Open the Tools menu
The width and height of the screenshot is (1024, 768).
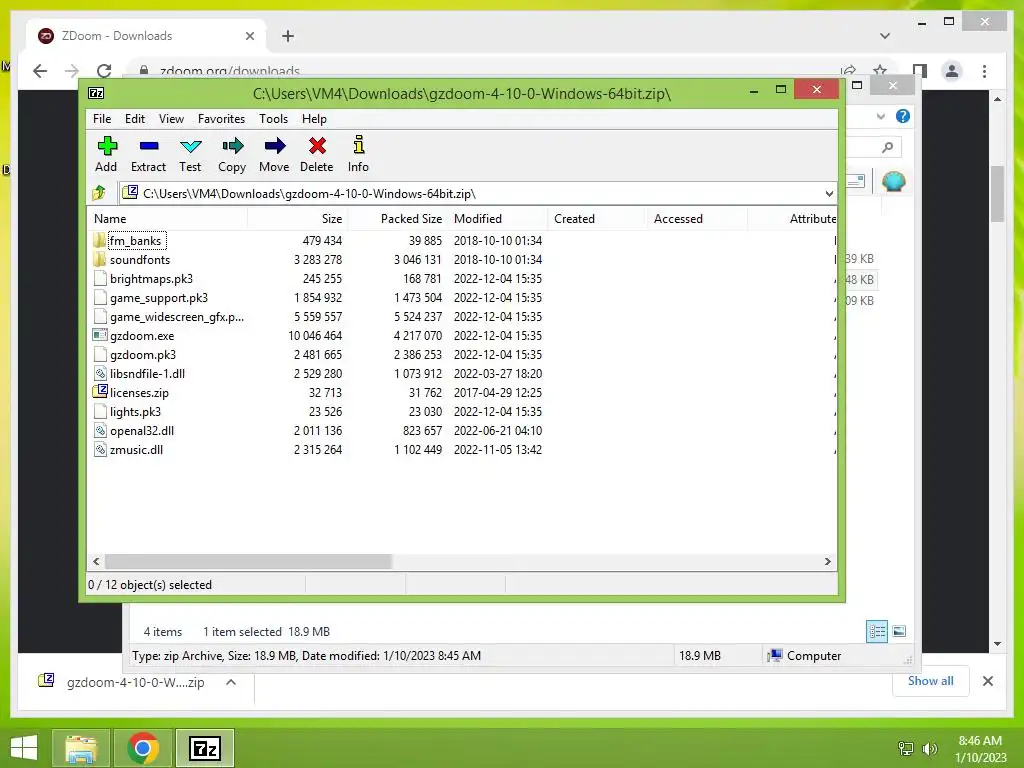click(x=273, y=119)
